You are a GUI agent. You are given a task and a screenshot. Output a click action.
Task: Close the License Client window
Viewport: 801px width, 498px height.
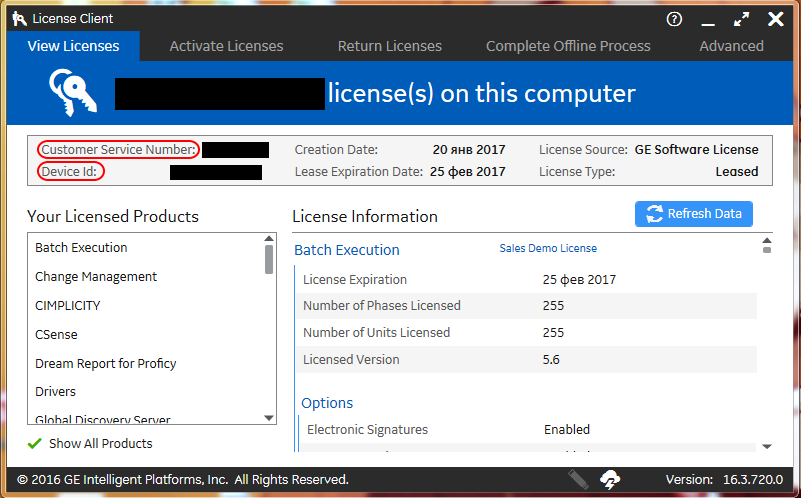[x=775, y=19]
